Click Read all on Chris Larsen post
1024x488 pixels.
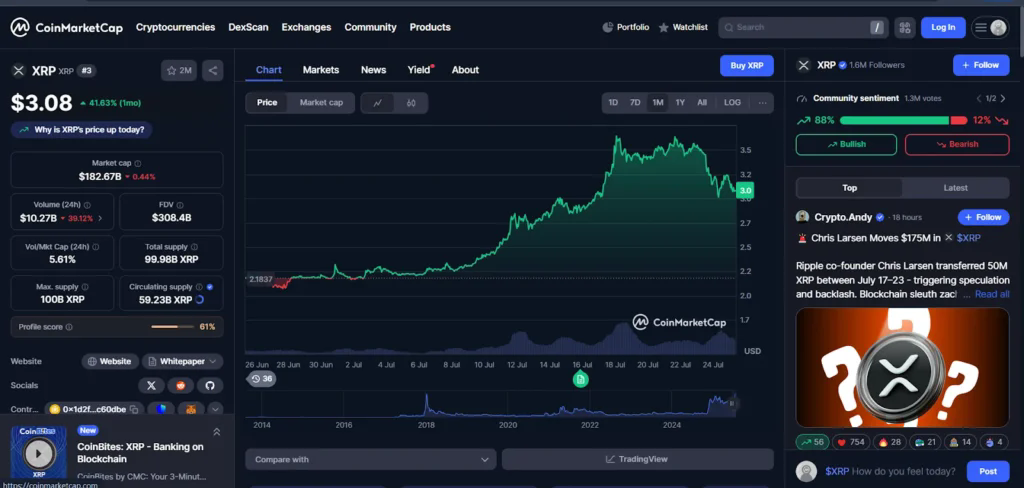(x=992, y=295)
